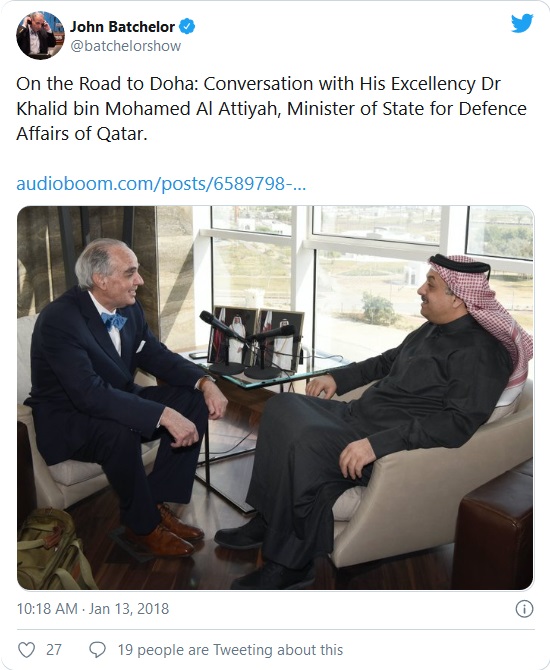Viewport: 550px width, 670px height.
Task: Follow the audioboom.com/posts link
Action: click(161, 184)
